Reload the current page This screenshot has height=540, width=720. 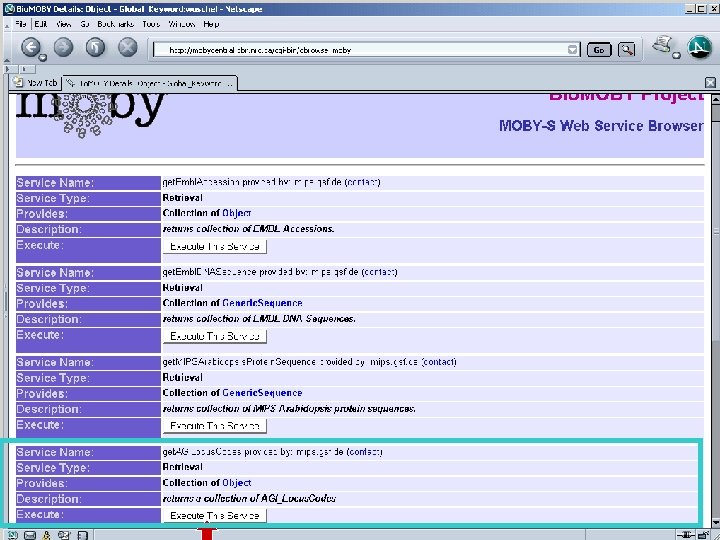point(96,47)
